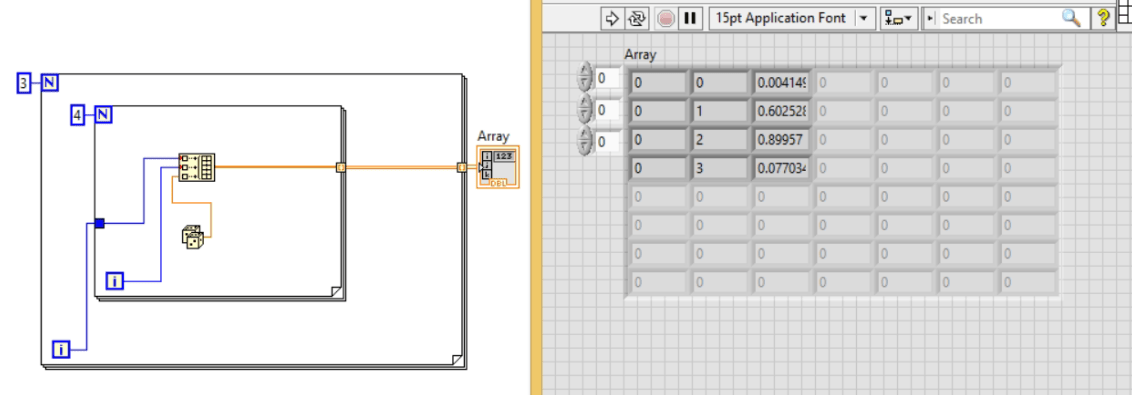
Task: Click the array cell showing 3
Action: [x=720, y=169]
